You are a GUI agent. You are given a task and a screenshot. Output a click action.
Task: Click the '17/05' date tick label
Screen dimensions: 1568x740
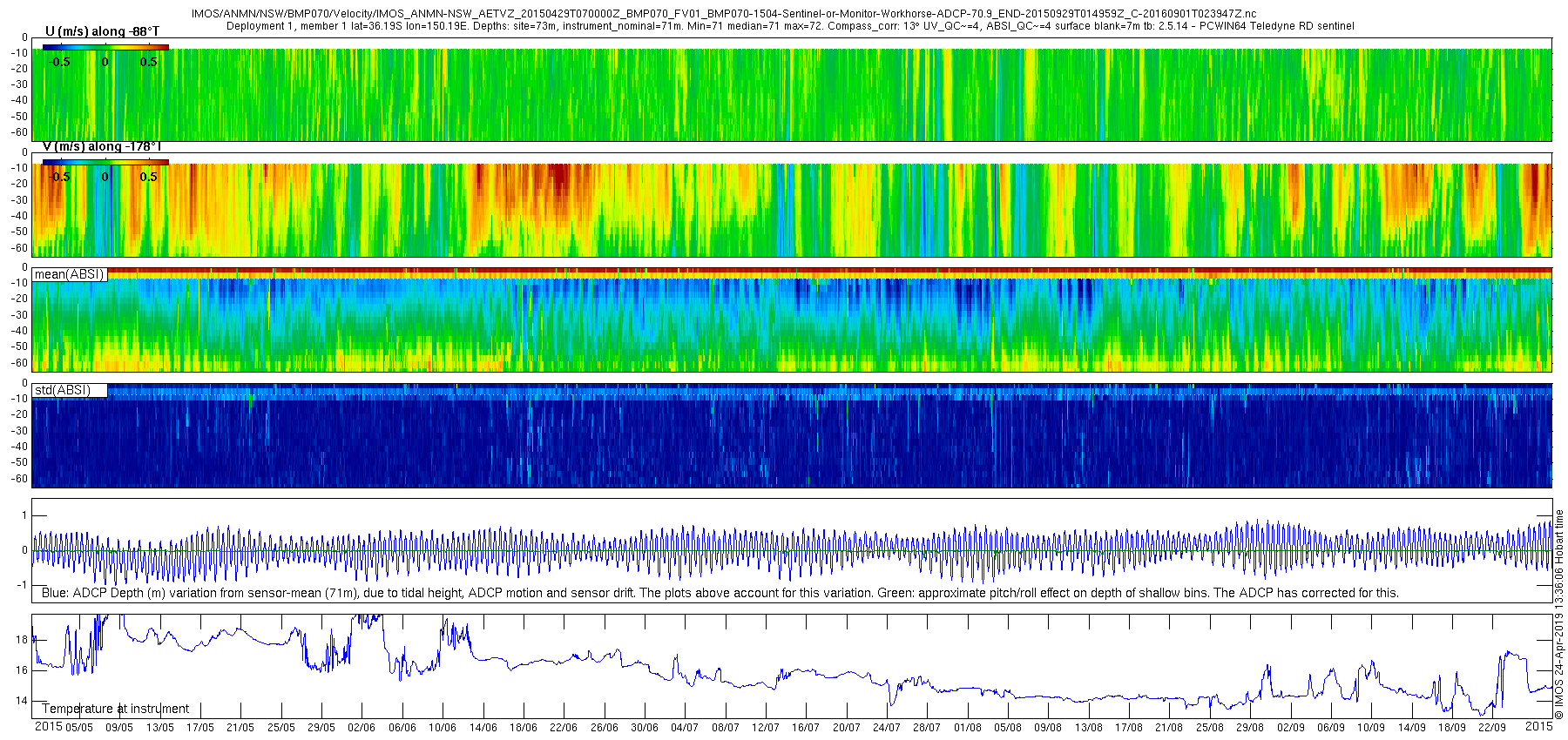pos(200,728)
